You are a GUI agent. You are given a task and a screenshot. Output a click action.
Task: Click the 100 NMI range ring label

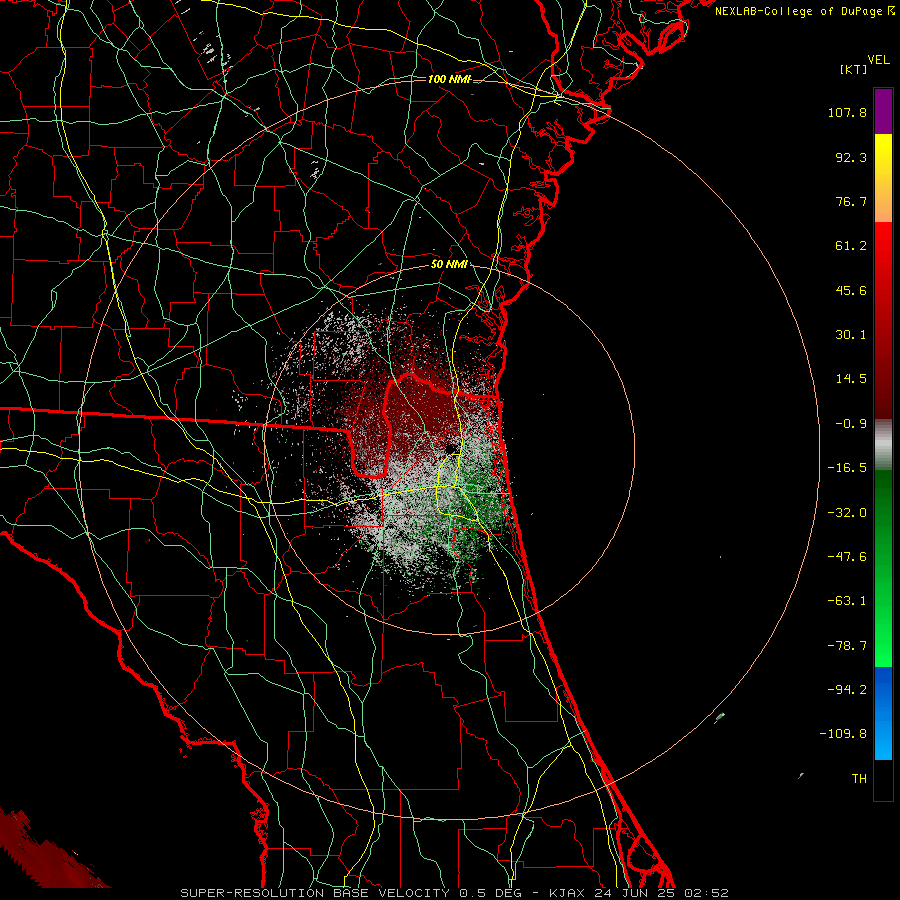[x=449, y=79]
